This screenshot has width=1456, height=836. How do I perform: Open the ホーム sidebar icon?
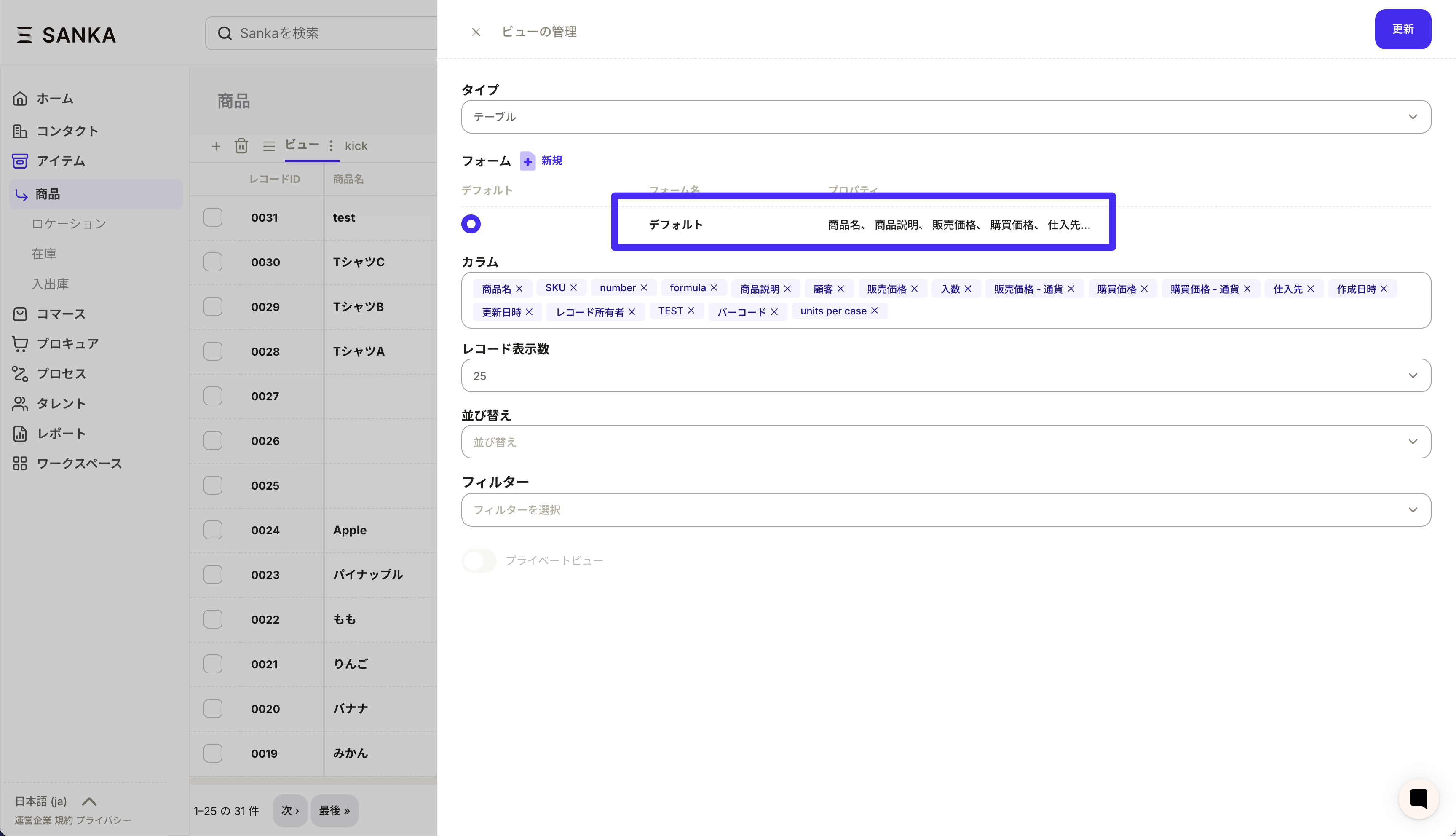[20, 98]
